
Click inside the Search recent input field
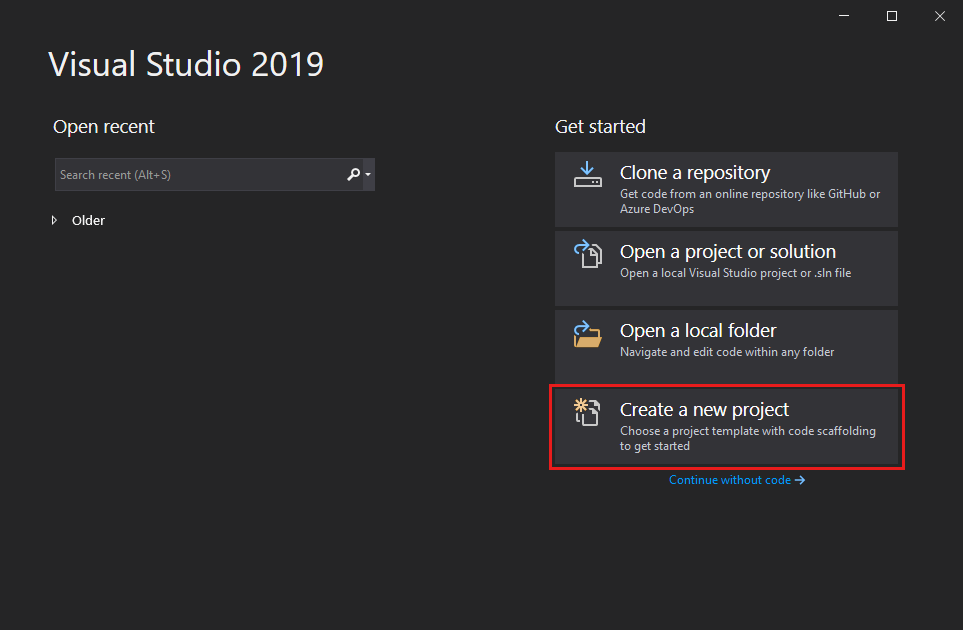(x=180, y=174)
